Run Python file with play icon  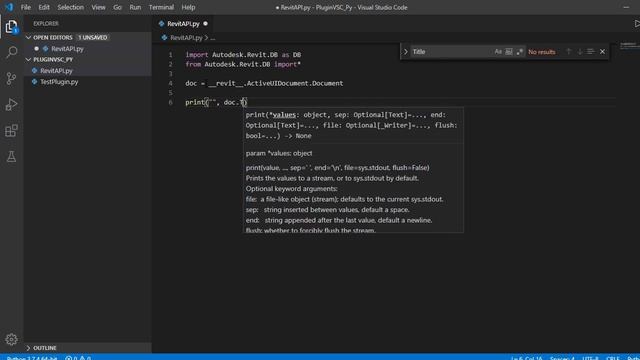[636, 24]
